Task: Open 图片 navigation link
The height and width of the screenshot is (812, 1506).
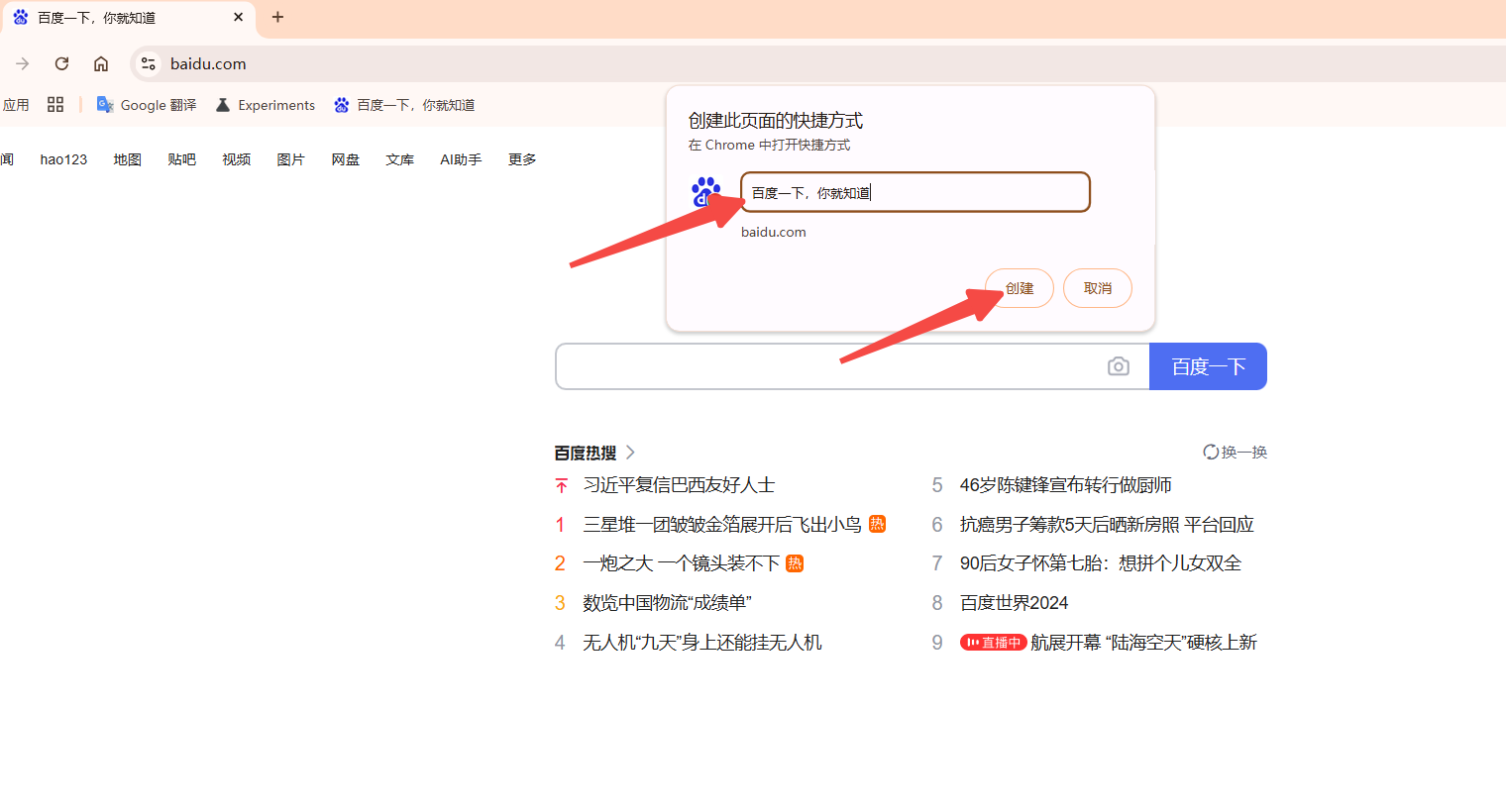Action: (290, 159)
